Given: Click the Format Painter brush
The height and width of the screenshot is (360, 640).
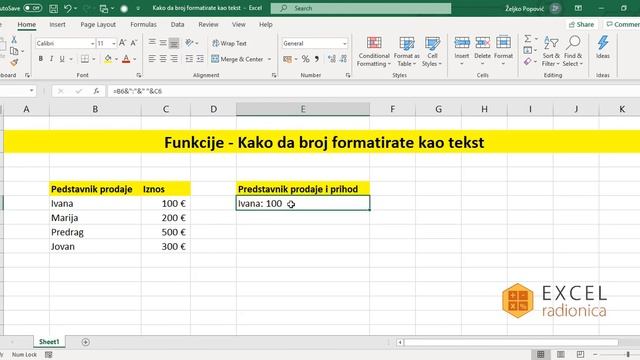Looking at the screenshot, I should 14,62.
